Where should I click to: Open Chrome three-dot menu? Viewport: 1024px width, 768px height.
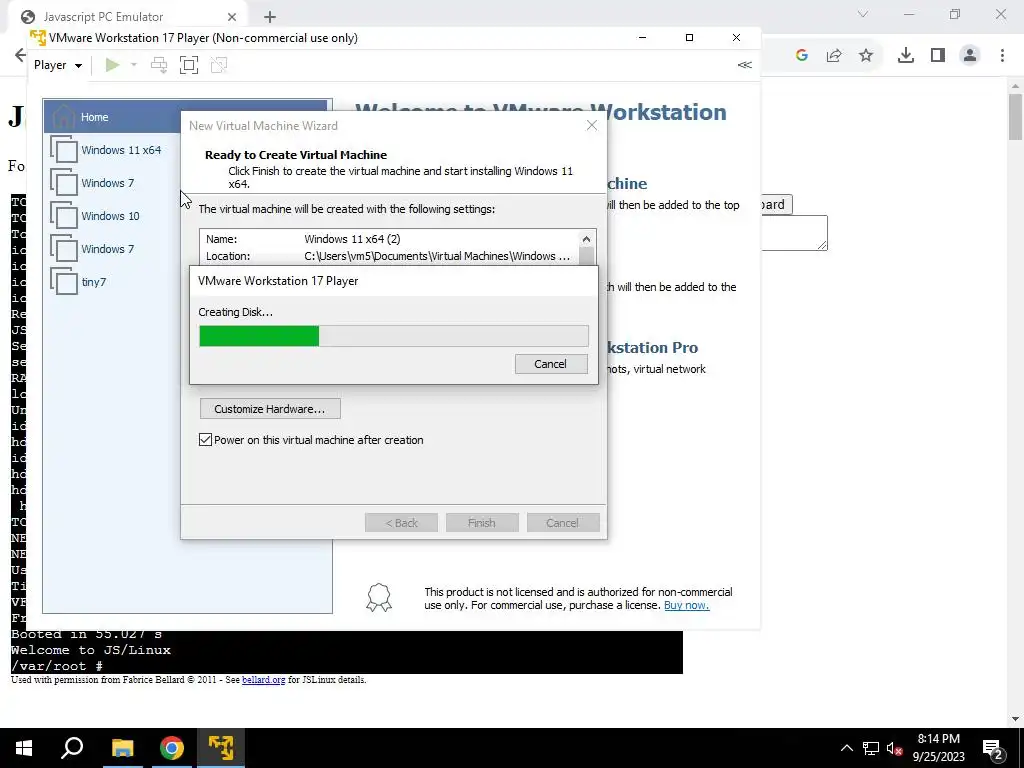tap(1002, 55)
